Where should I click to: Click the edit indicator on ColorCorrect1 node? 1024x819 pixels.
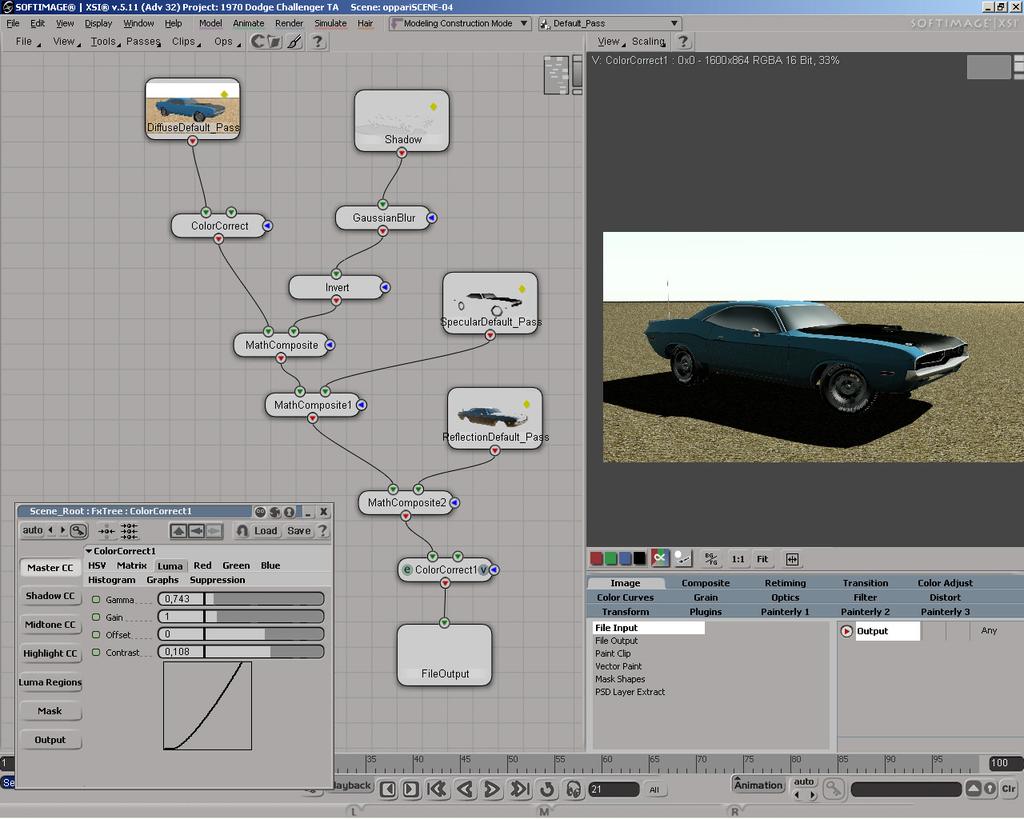coord(408,570)
